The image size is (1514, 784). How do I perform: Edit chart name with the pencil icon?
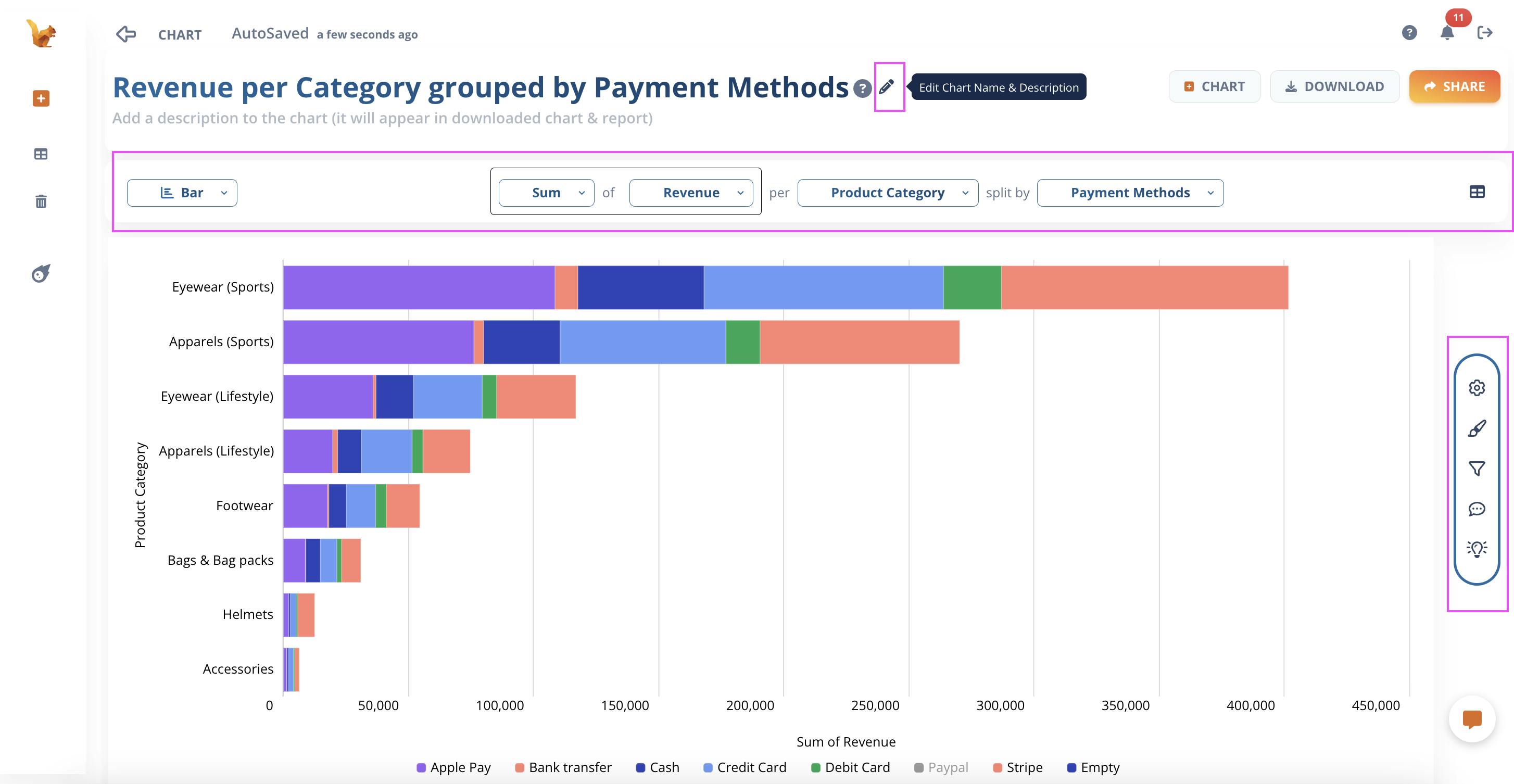886,87
